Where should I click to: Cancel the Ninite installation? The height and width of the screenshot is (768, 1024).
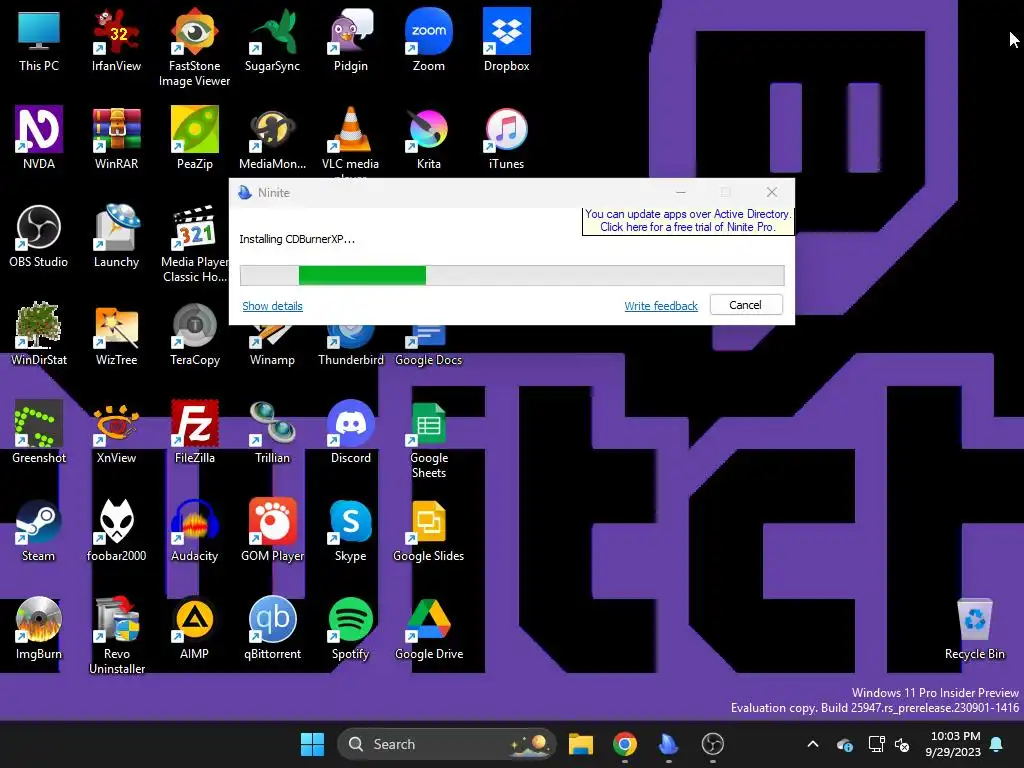coord(746,305)
